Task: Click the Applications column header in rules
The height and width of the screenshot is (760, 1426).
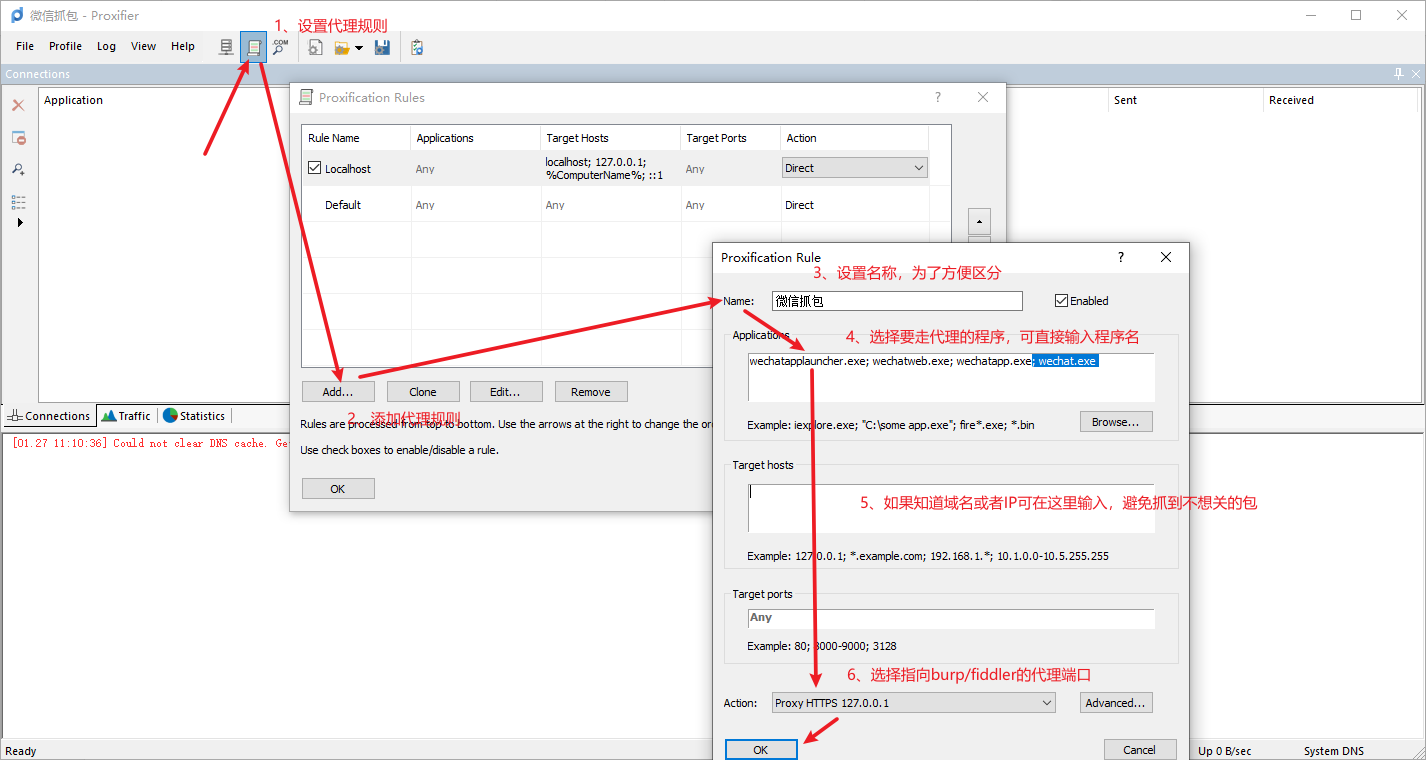Action: 475,138
